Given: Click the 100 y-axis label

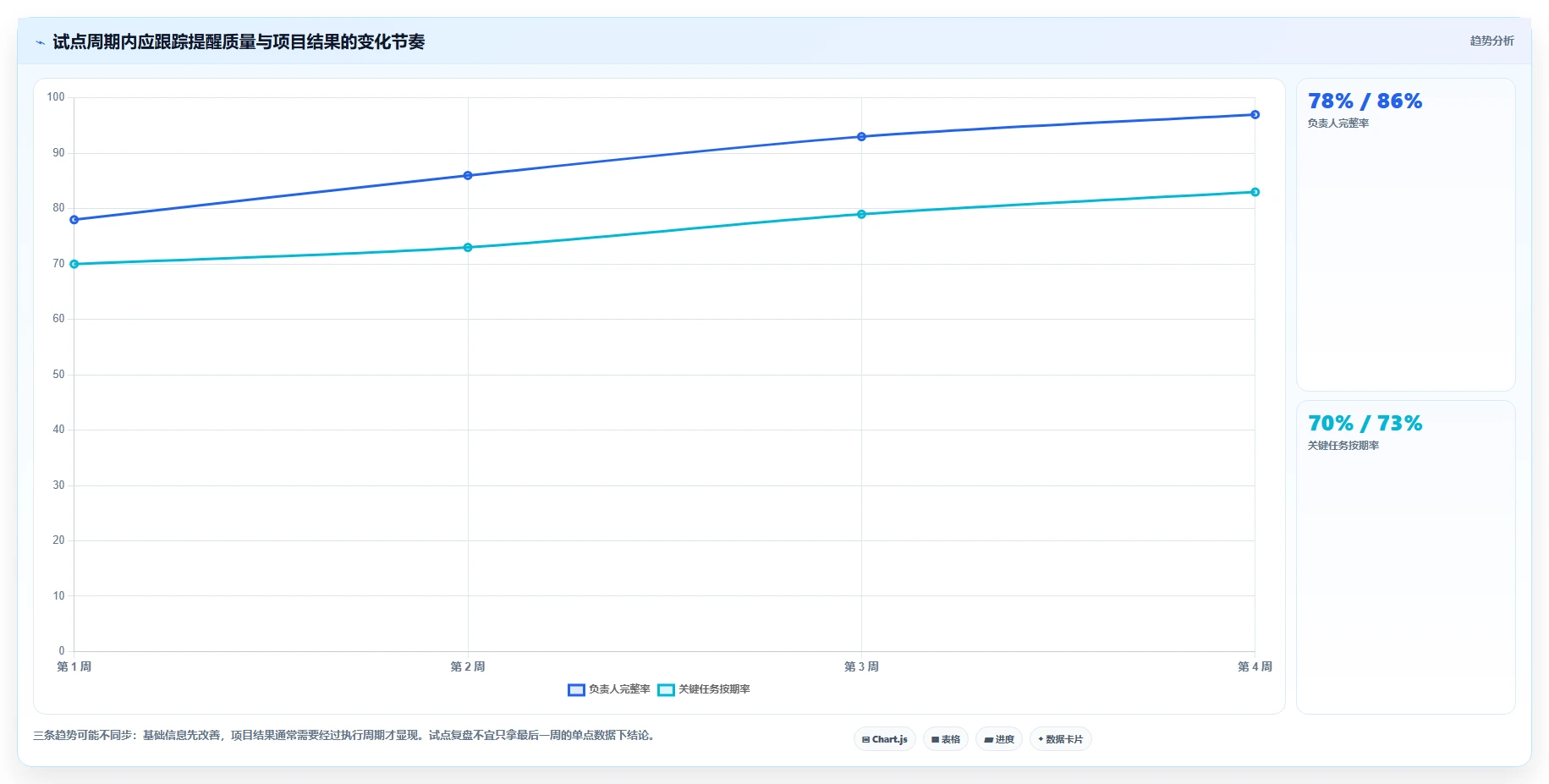Looking at the screenshot, I should [x=56, y=97].
